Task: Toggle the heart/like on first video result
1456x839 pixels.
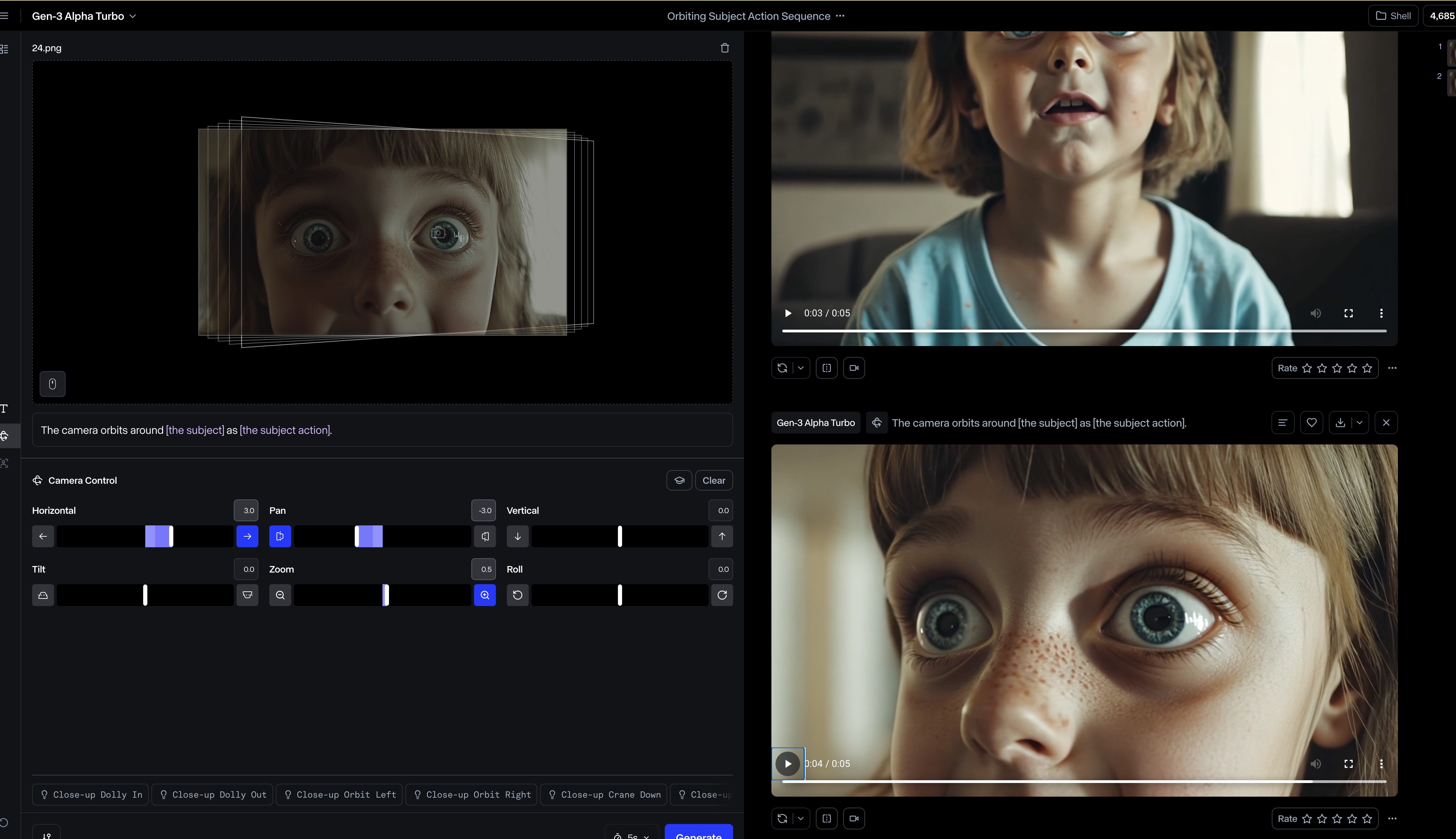Action: [1311, 422]
